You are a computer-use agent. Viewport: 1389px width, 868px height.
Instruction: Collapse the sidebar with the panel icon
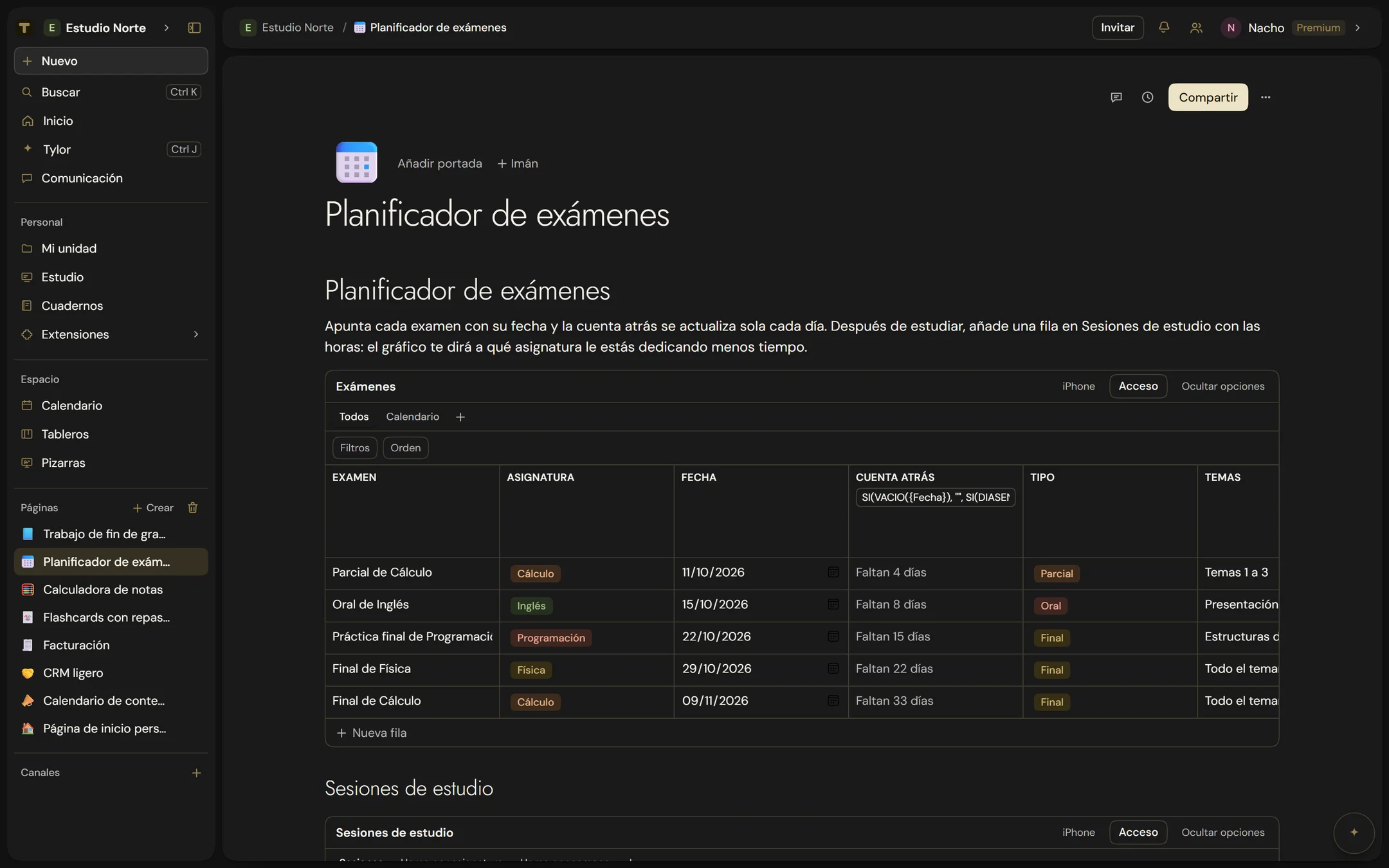click(194, 28)
